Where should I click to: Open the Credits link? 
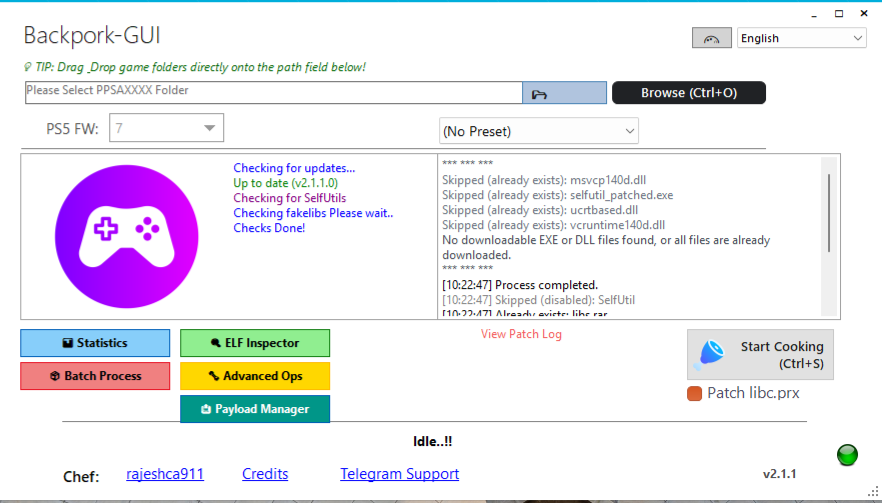(265, 474)
